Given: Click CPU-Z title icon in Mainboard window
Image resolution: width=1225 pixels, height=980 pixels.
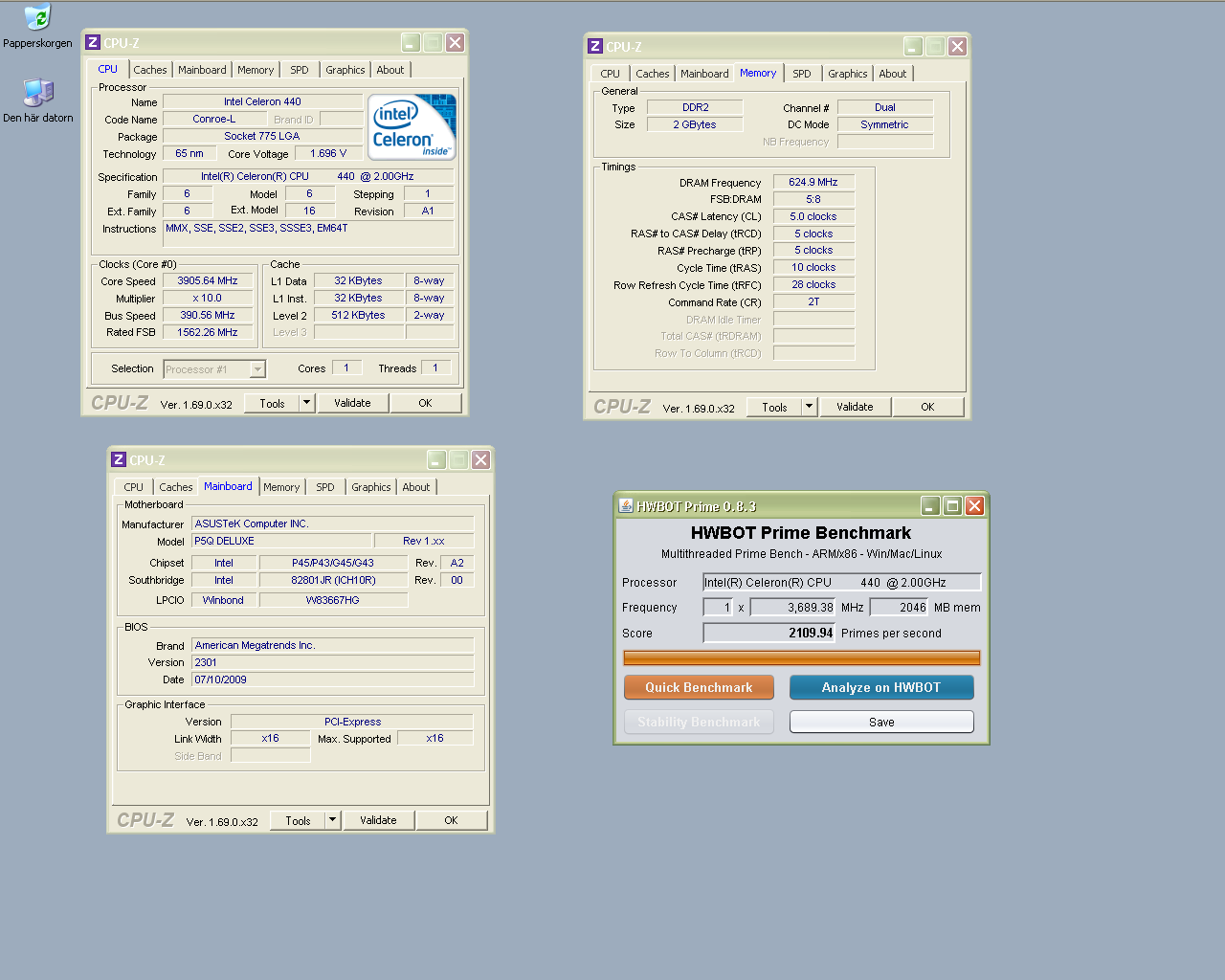Looking at the screenshot, I should coord(119,459).
